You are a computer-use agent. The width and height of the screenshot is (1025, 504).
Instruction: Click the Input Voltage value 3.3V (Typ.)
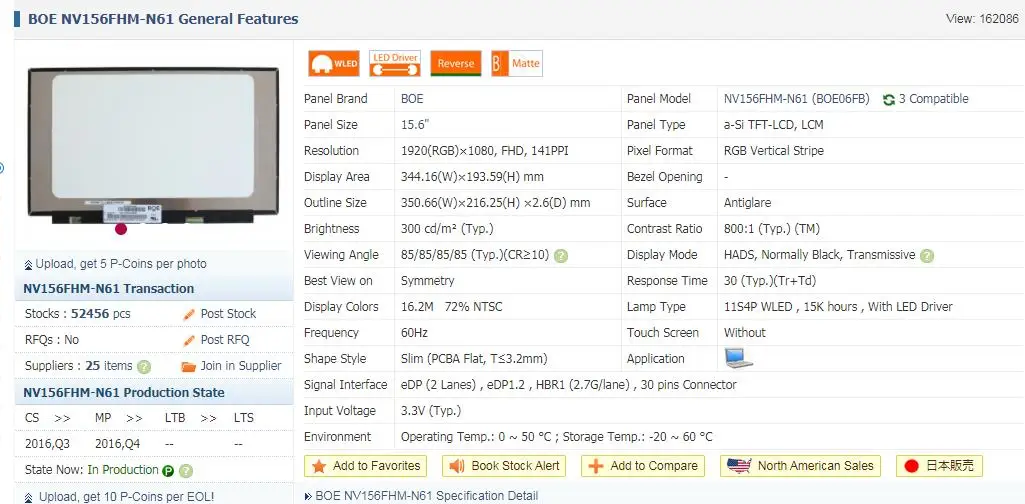[431, 411]
